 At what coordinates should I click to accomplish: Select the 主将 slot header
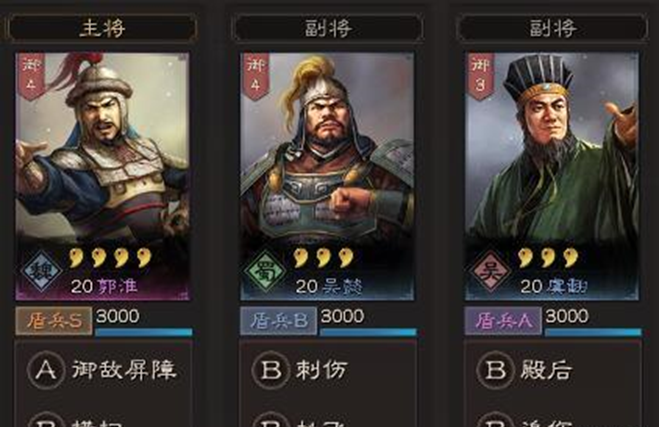(103, 28)
